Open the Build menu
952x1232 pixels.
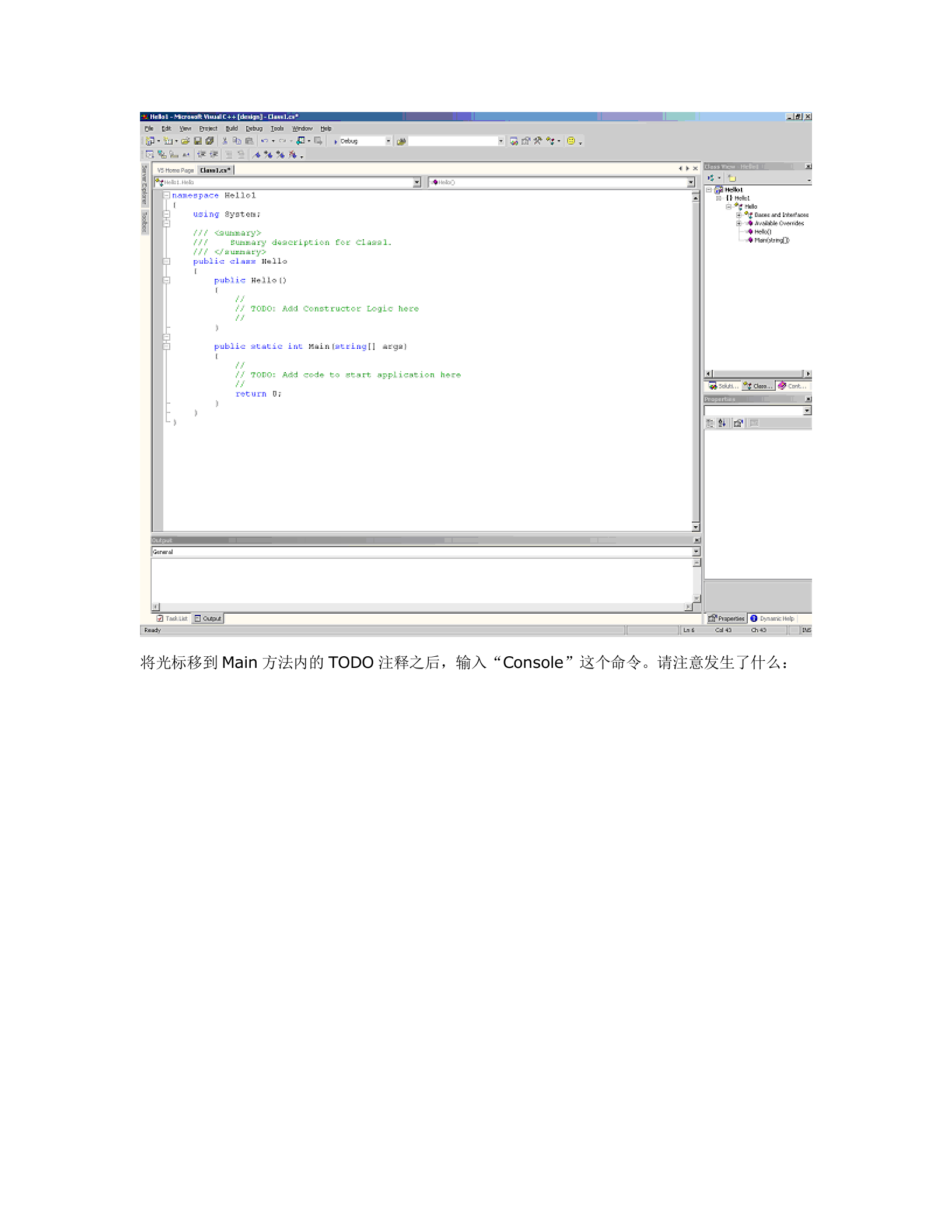pyautogui.click(x=231, y=128)
